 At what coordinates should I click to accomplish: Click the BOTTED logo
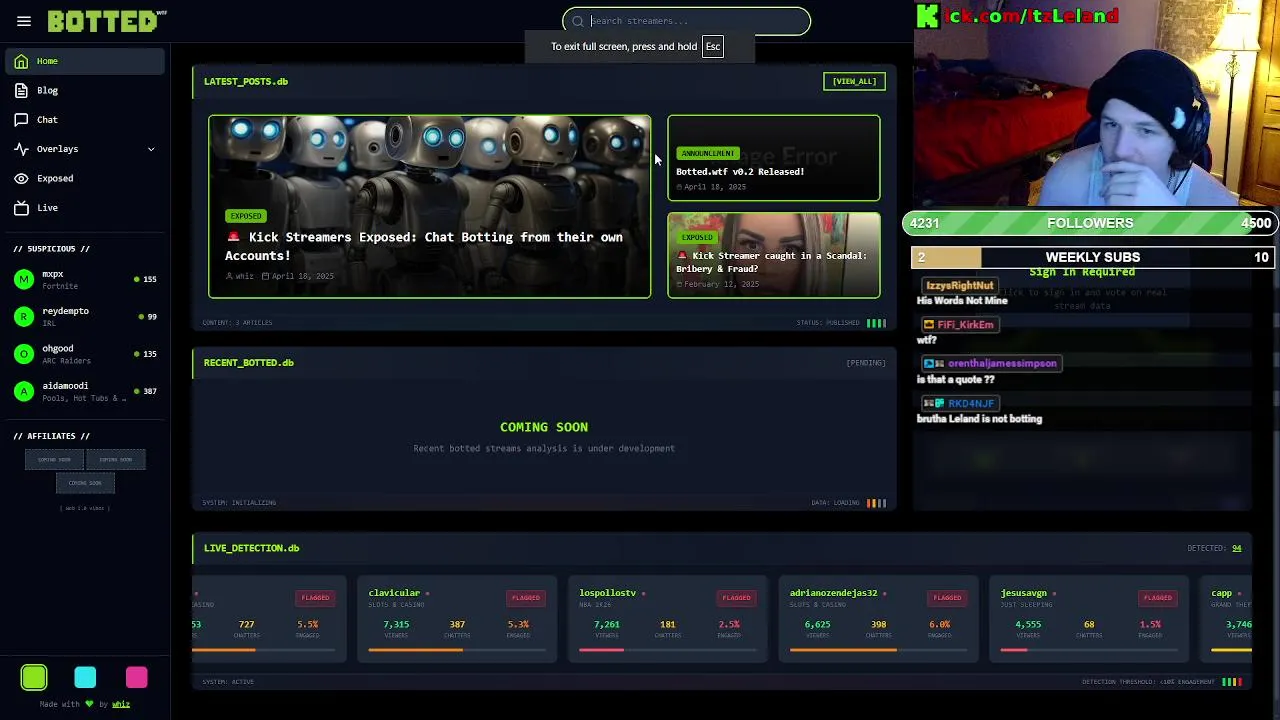(107, 21)
